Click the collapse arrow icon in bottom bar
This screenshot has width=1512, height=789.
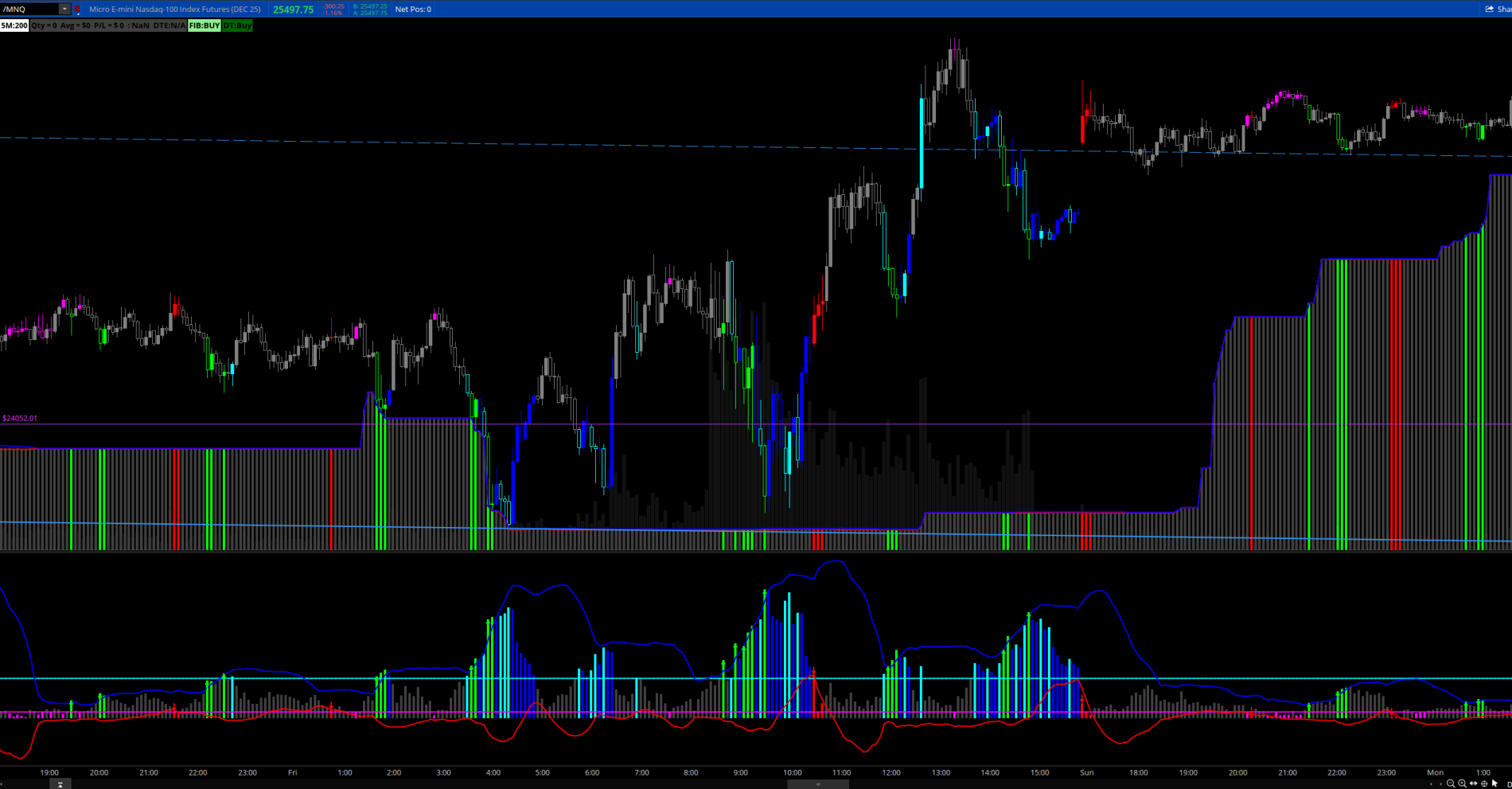pos(60,784)
